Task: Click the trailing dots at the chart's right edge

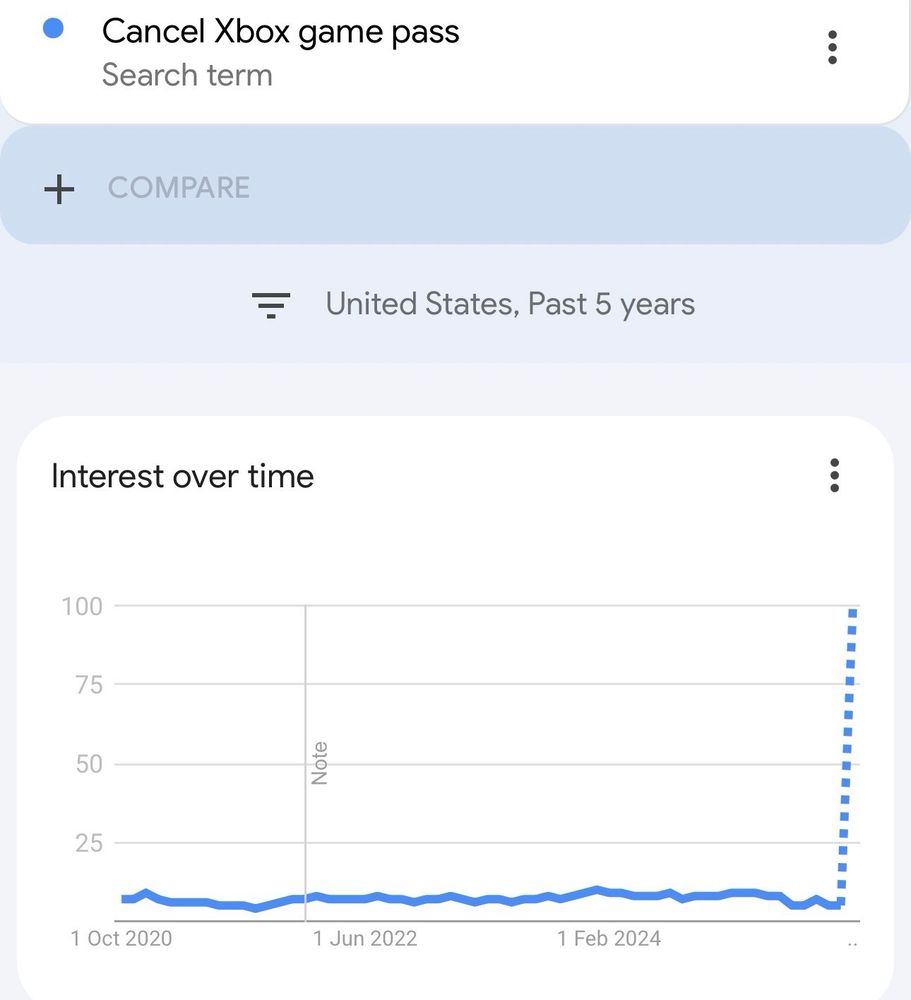Action: click(851, 941)
